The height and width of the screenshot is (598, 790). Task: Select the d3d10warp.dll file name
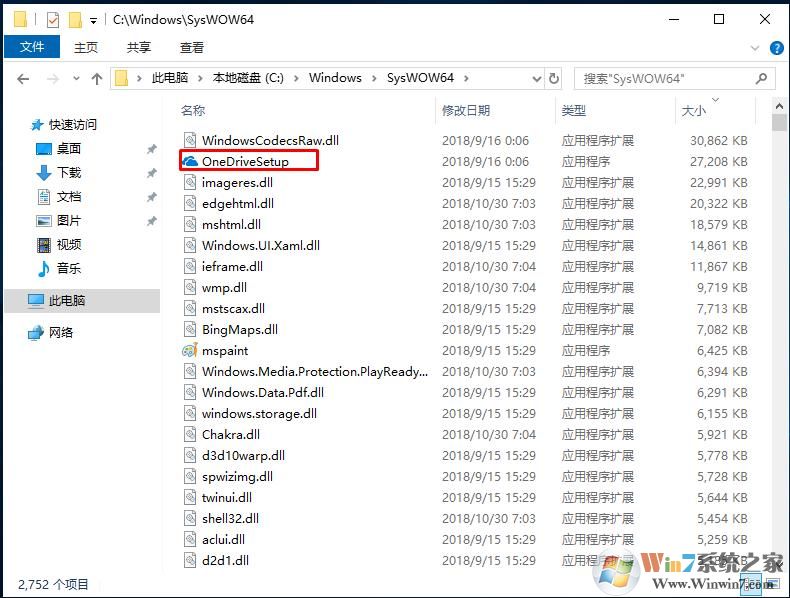(x=243, y=455)
